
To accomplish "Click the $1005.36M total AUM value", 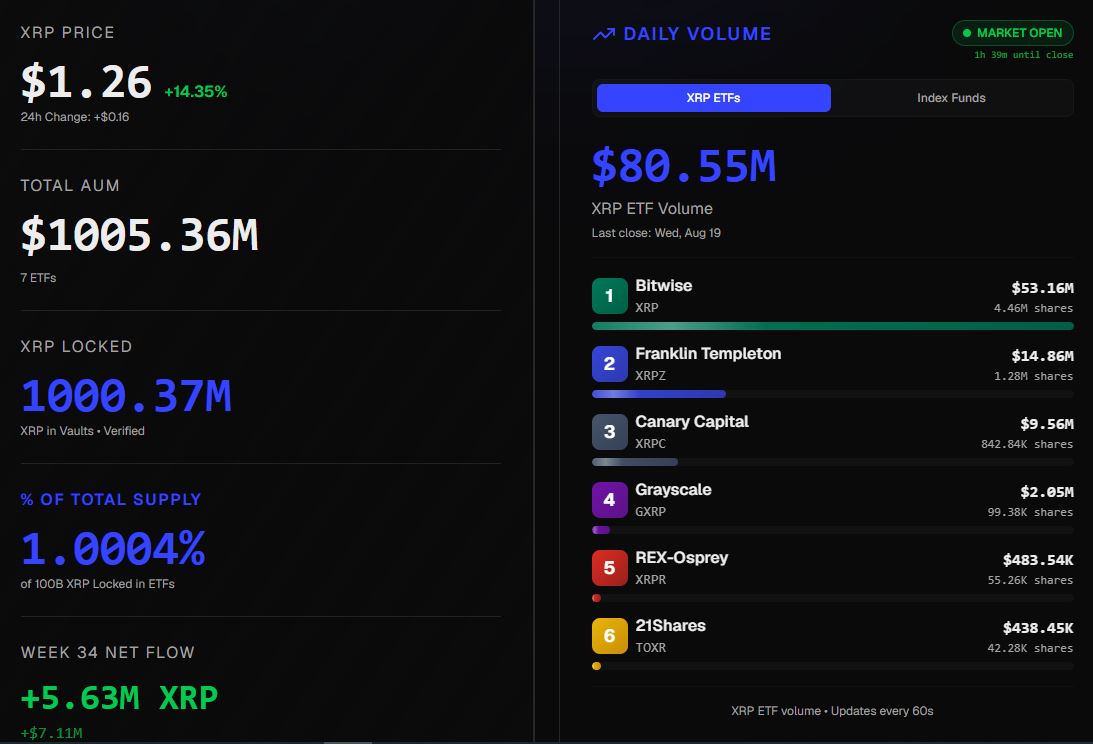I will pos(139,234).
